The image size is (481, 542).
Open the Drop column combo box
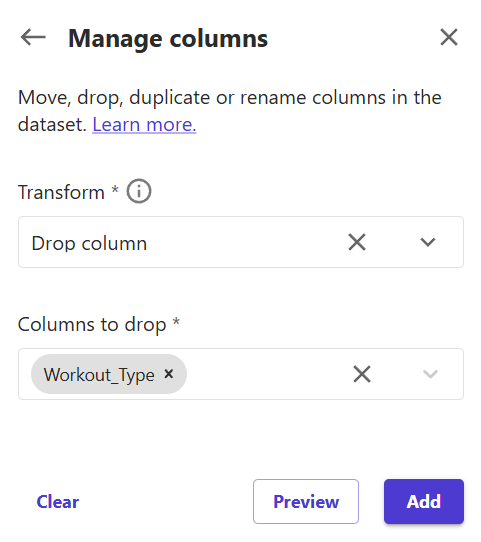240,242
